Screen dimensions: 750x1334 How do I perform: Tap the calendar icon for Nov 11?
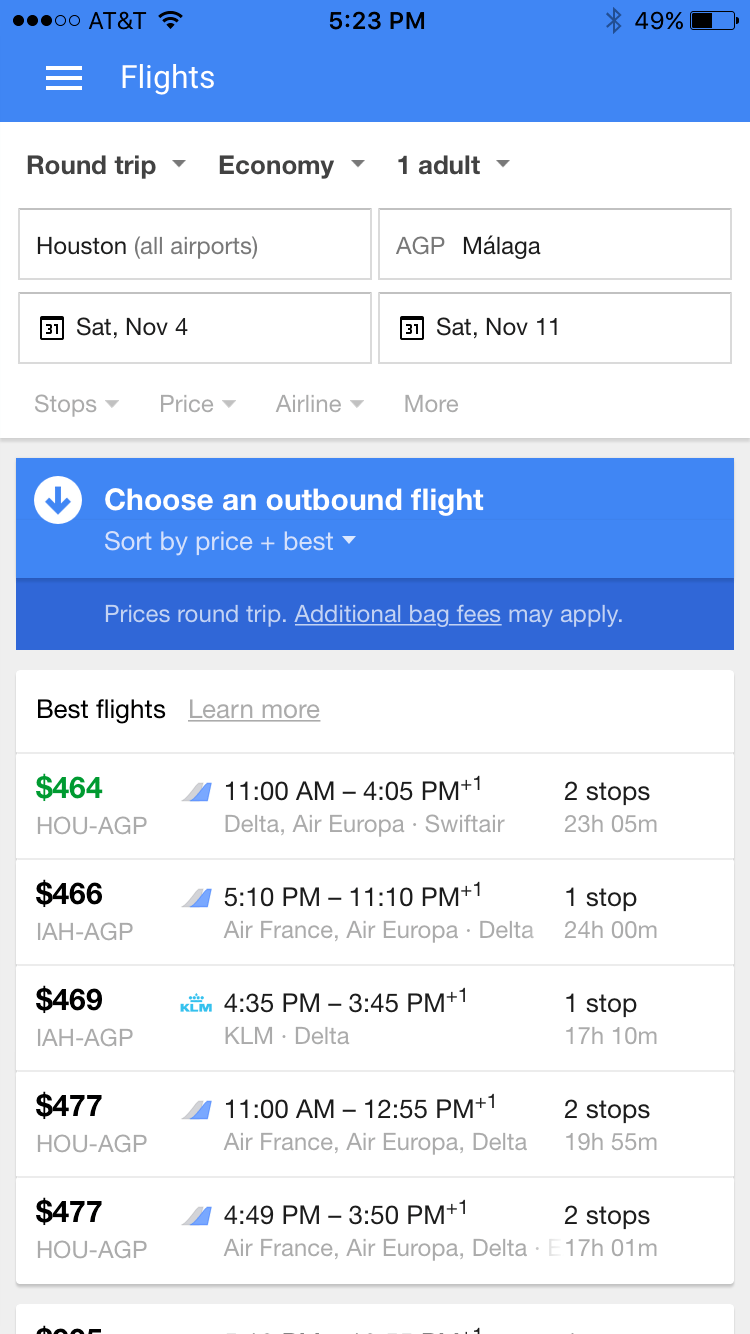[411, 327]
